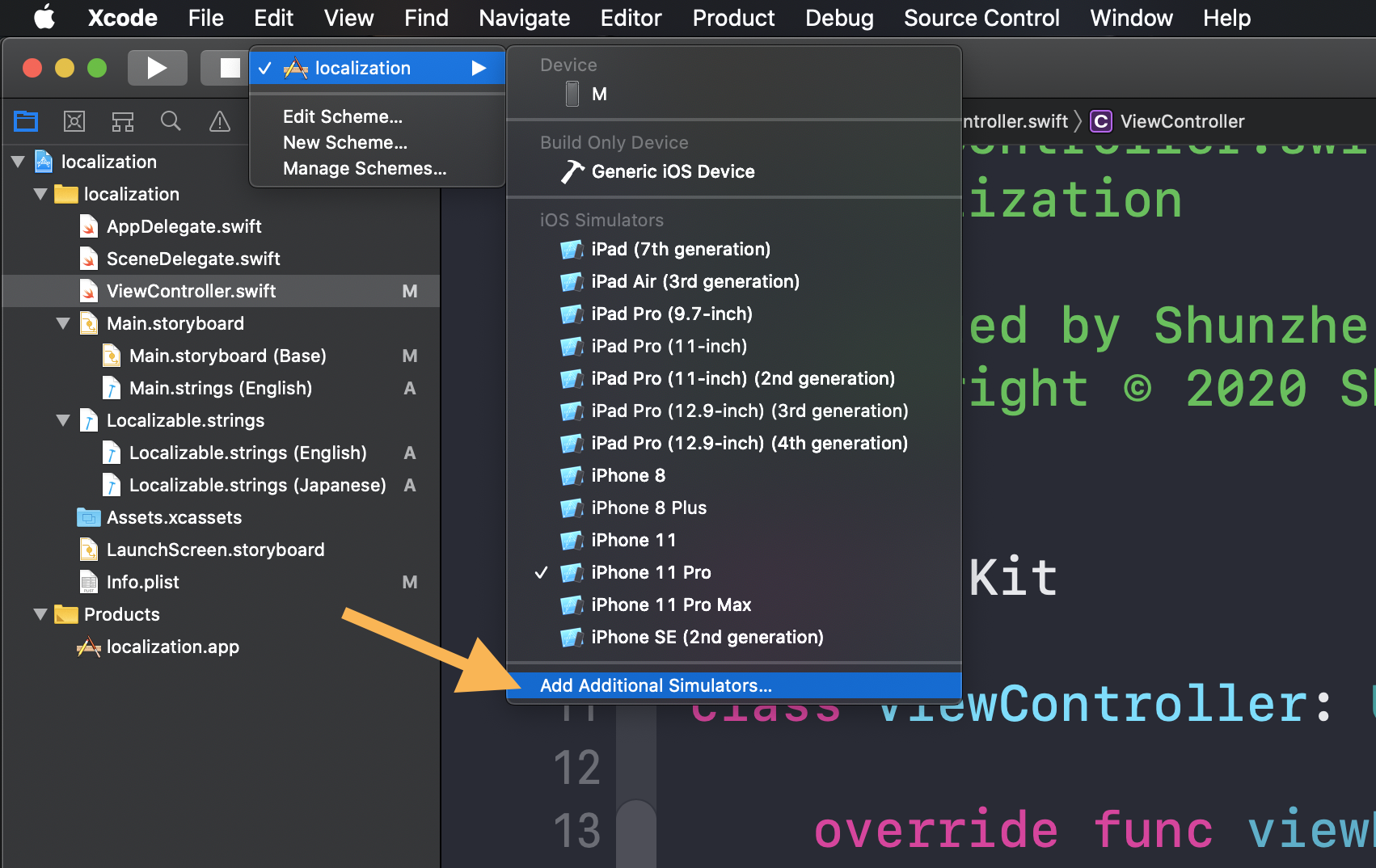Open the File menu
Viewport: 1376px width, 868px height.
pos(205,17)
